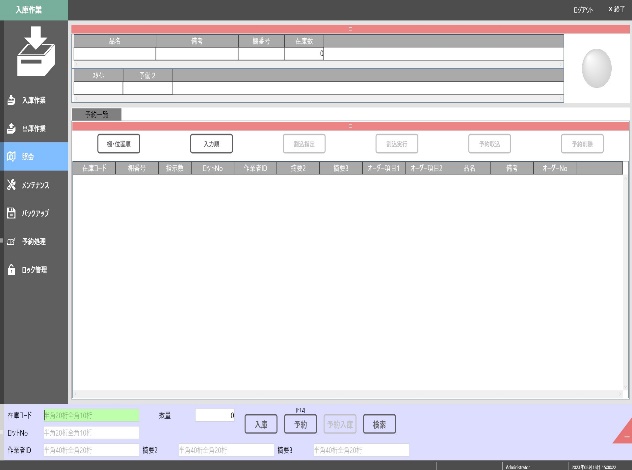Viewport: 632px width, 470px height.
Task: Click the ログアウト link at top right
Action: [583, 10]
